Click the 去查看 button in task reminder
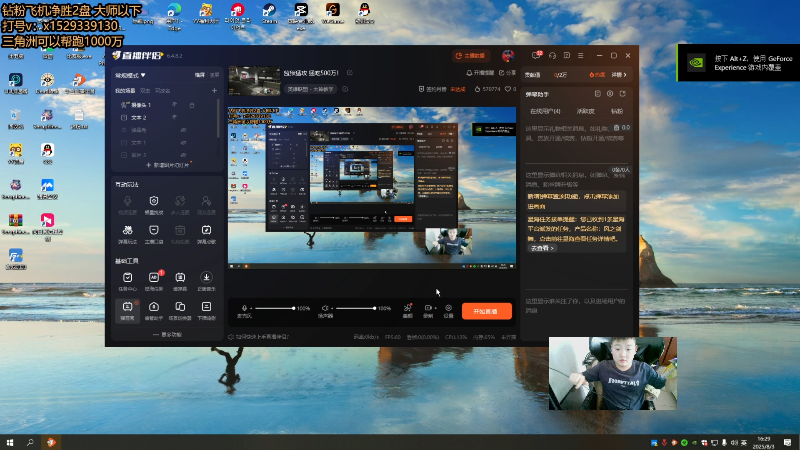 click(542, 248)
